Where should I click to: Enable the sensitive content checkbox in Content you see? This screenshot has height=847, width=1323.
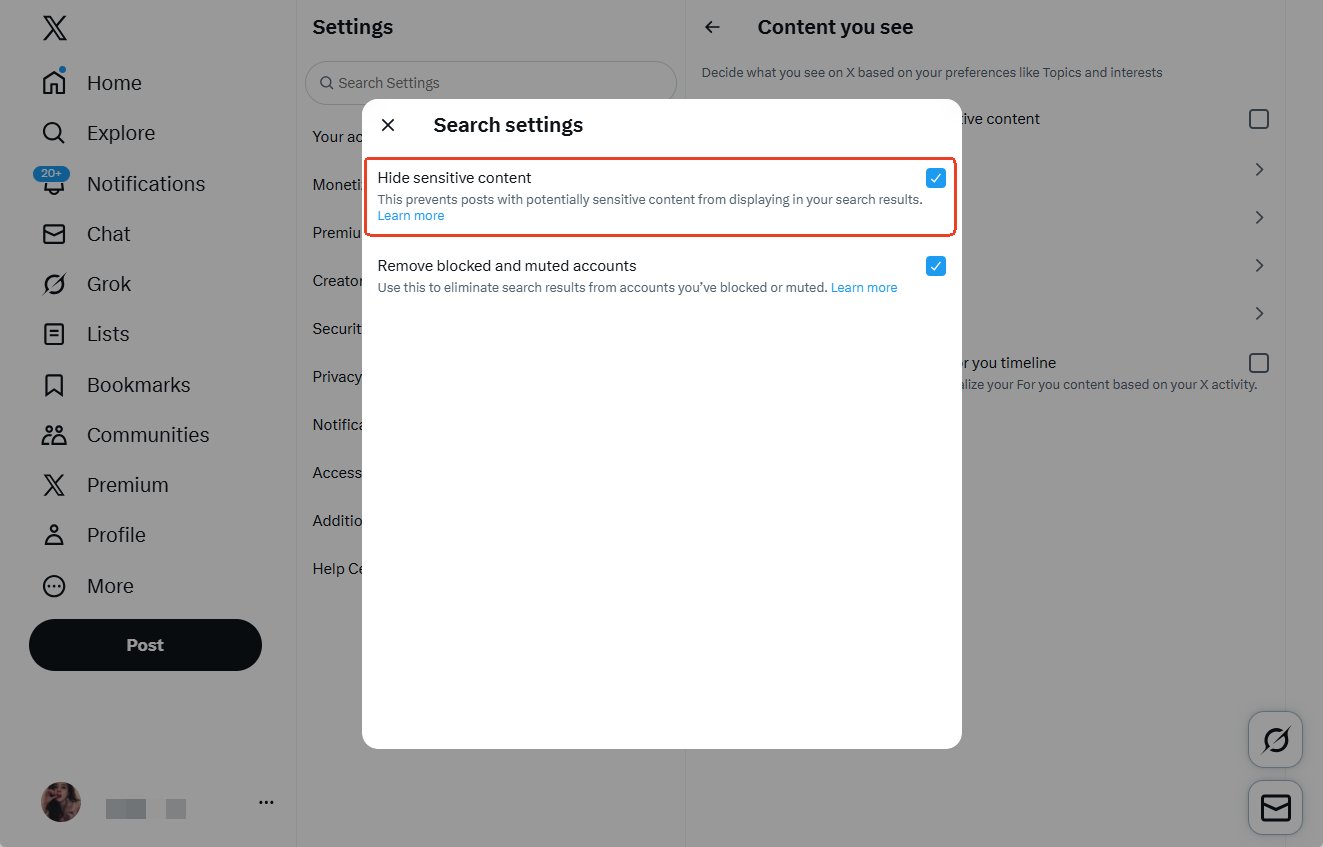[x=1258, y=118]
